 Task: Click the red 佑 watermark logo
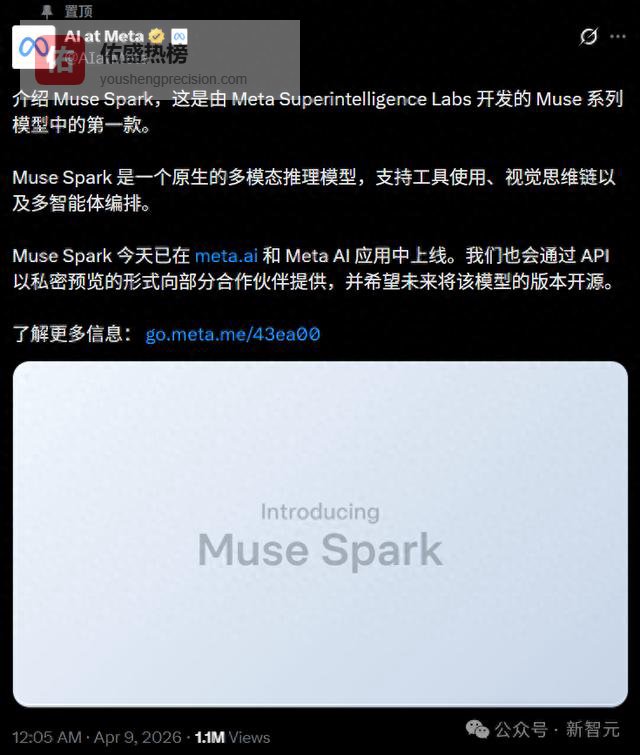(60, 60)
